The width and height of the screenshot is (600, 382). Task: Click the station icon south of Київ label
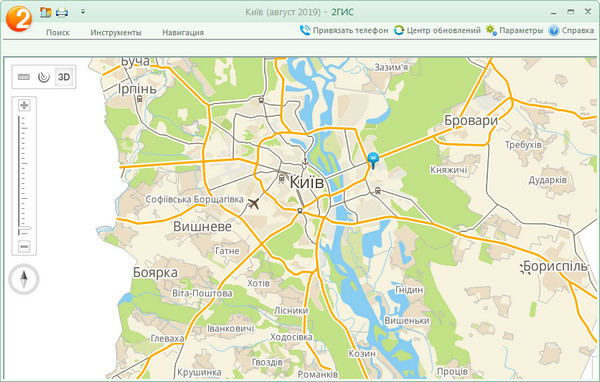[x=300, y=211]
